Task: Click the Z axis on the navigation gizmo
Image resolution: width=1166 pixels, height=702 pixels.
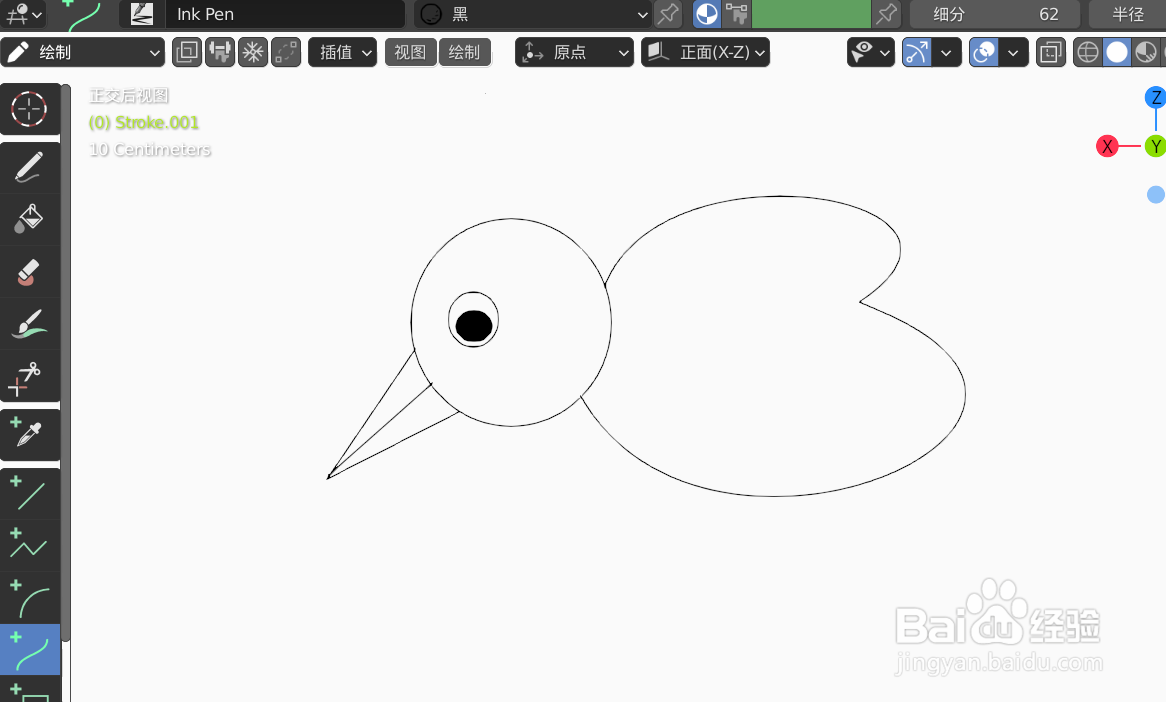Action: (1156, 97)
